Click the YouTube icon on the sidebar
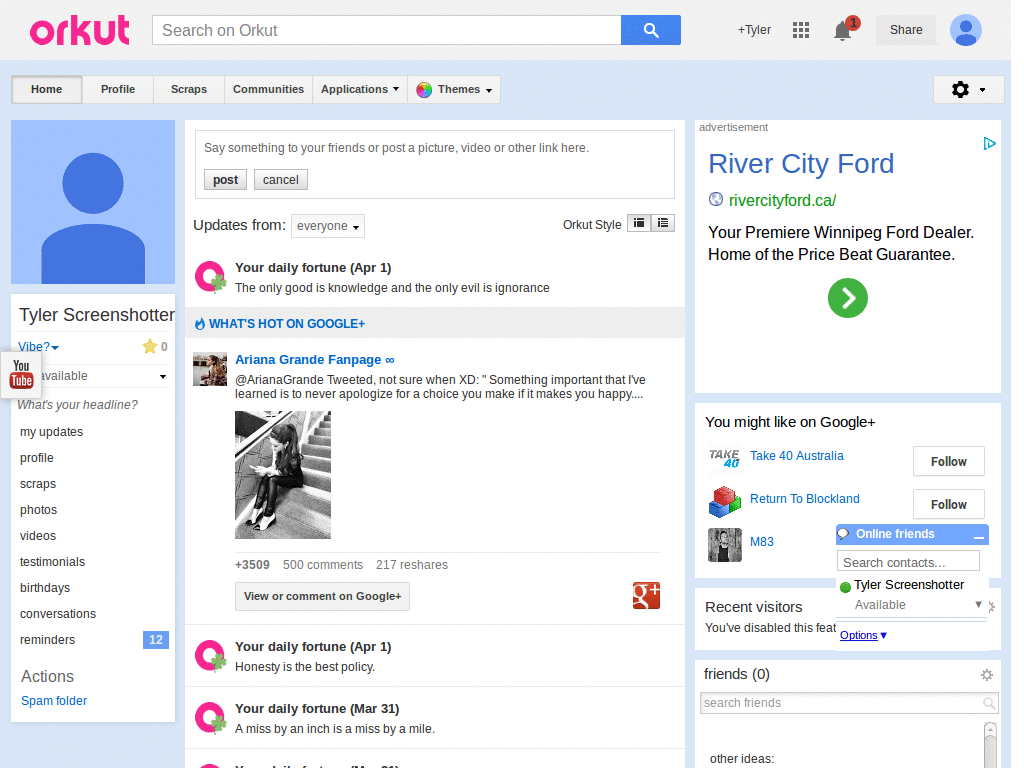Screen dimensions: 1024x768 click(x=21, y=374)
